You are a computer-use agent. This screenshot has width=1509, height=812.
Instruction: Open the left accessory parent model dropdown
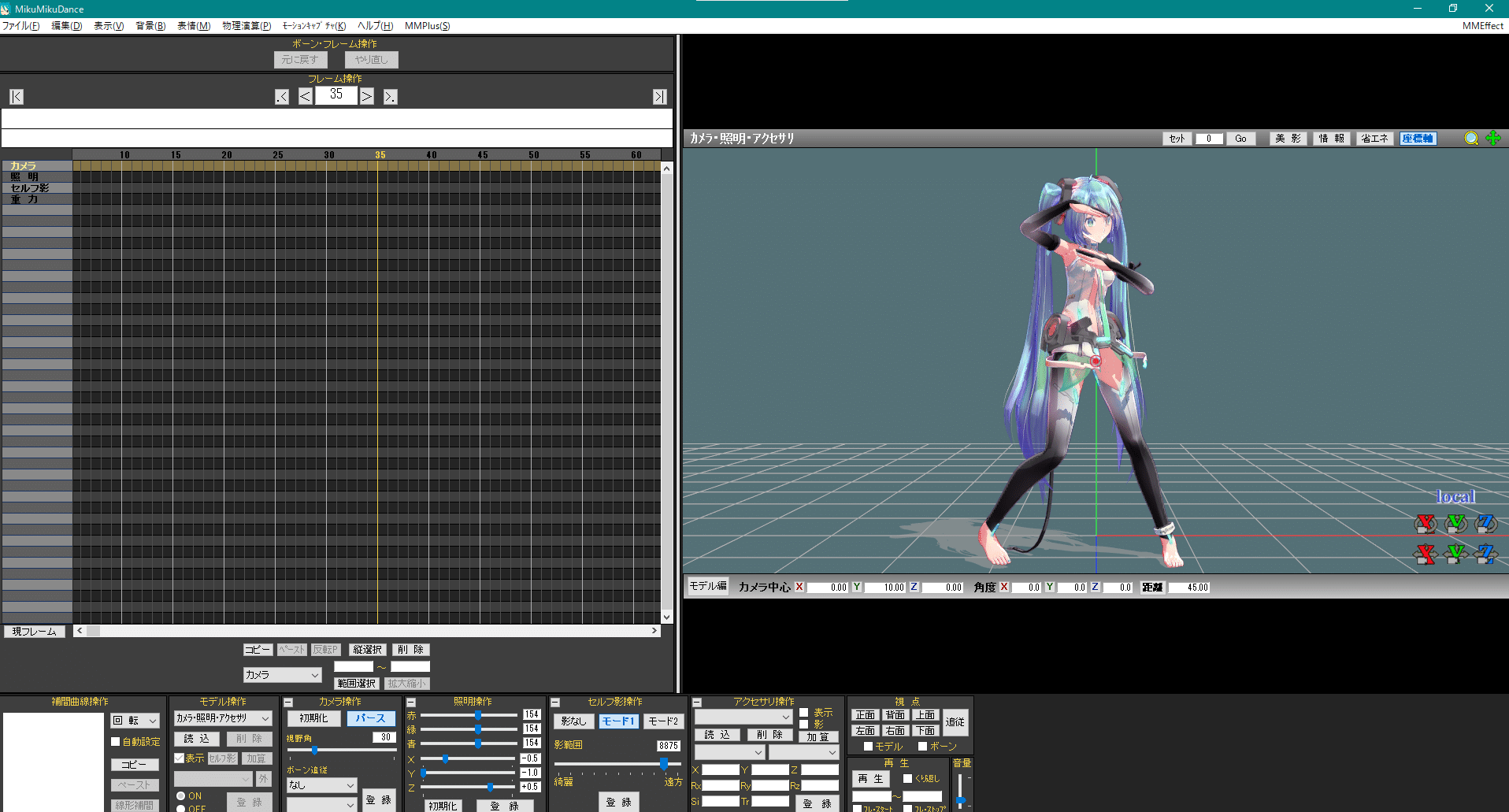pyautogui.click(x=729, y=752)
